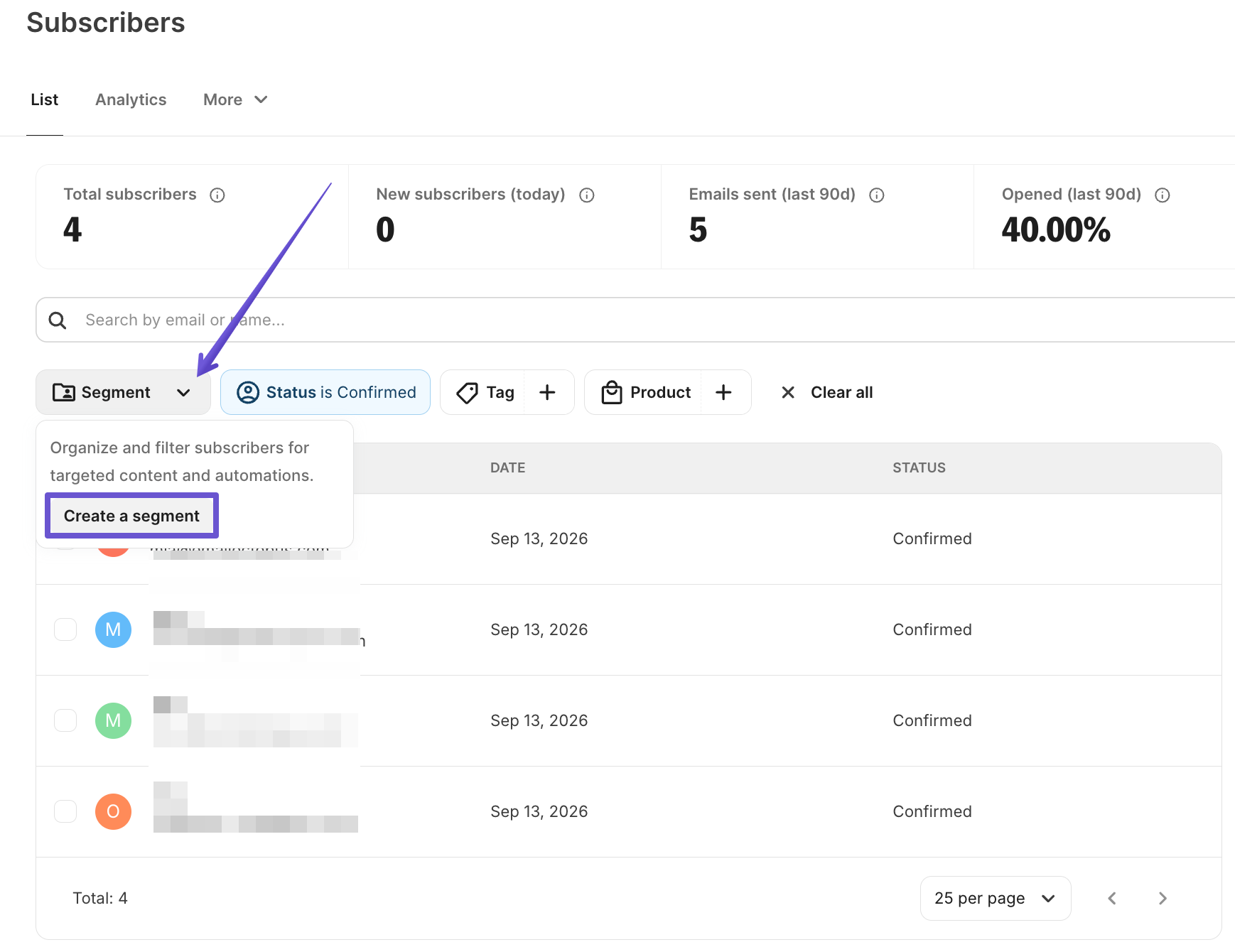The height and width of the screenshot is (952, 1235).
Task: Collapse the Segment dropdown chevron
Action: pyautogui.click(x=183, y=392)
